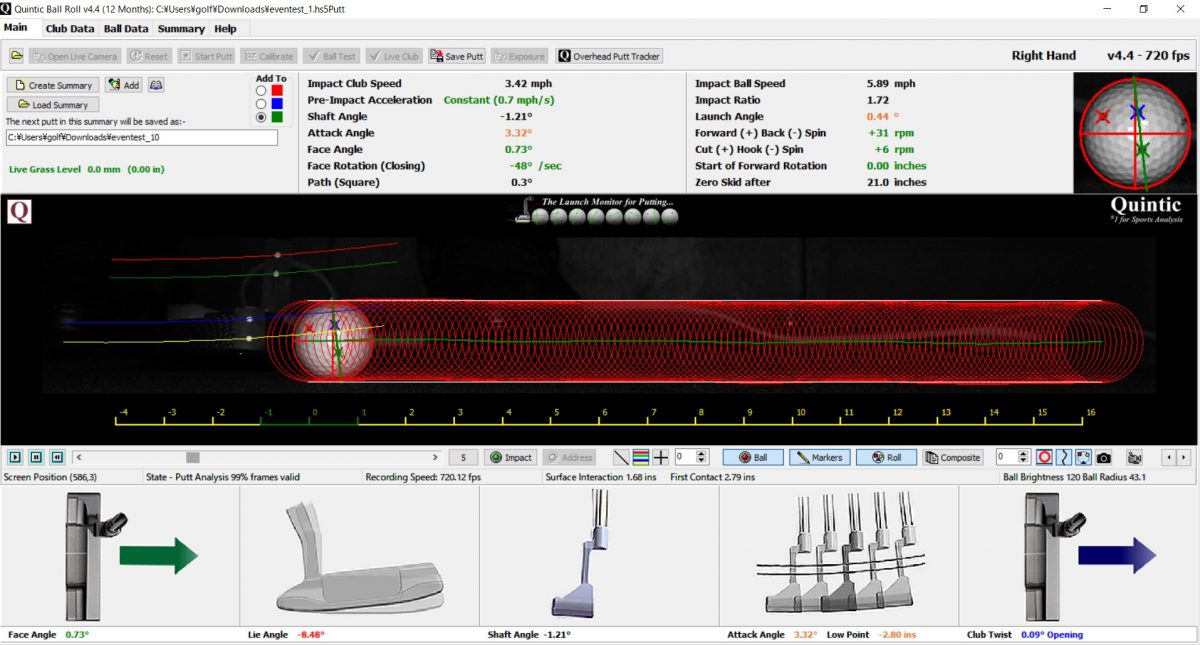The image size is (1200, 645).
Task: Click the curved path line icon
Action: coord(1065,457)
